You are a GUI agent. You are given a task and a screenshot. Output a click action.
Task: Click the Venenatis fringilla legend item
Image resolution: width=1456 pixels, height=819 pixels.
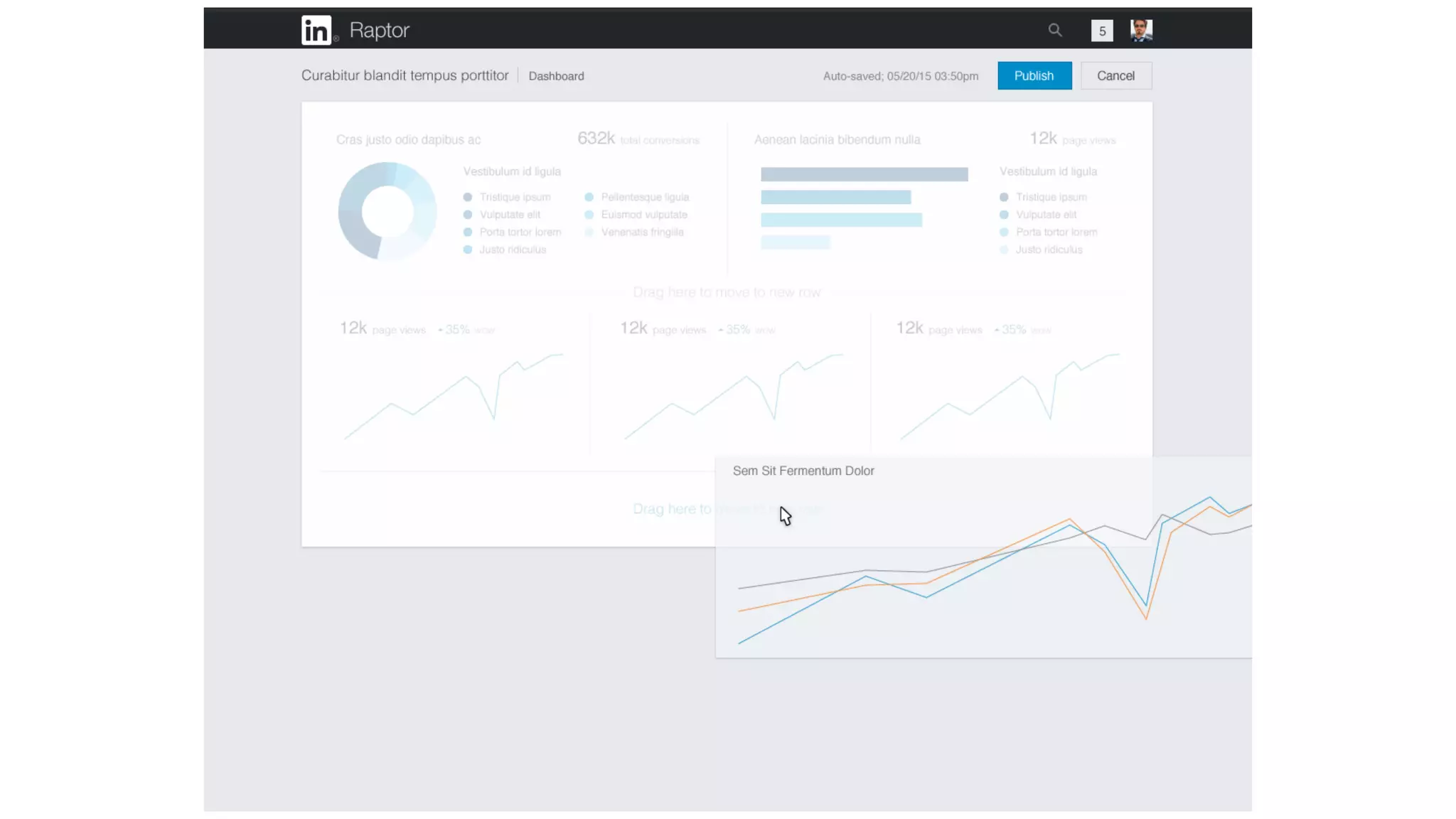click(641, 232)
